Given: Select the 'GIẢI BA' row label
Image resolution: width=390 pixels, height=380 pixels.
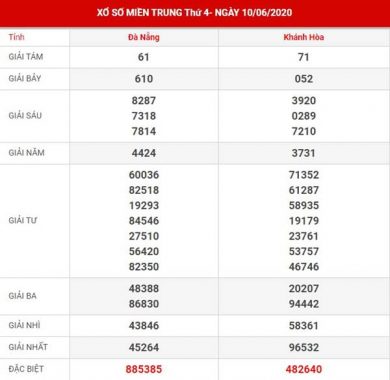Looking at the screenshot, I should pos(22,296).
